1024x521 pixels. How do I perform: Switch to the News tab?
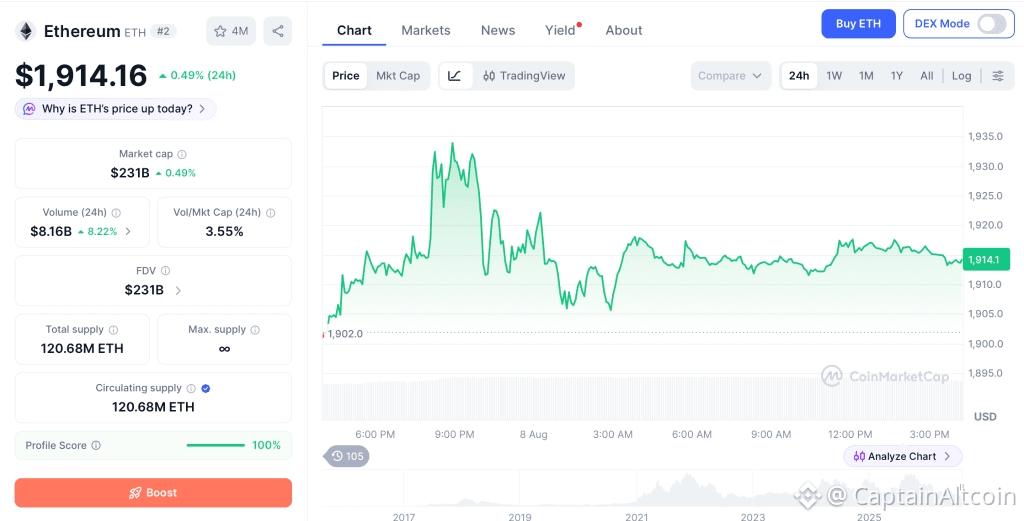[x=498, y=31]
